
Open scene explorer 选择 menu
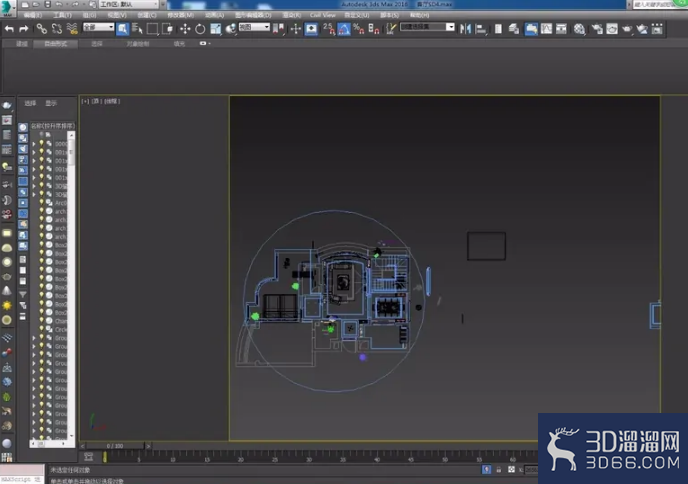point(30,103)
